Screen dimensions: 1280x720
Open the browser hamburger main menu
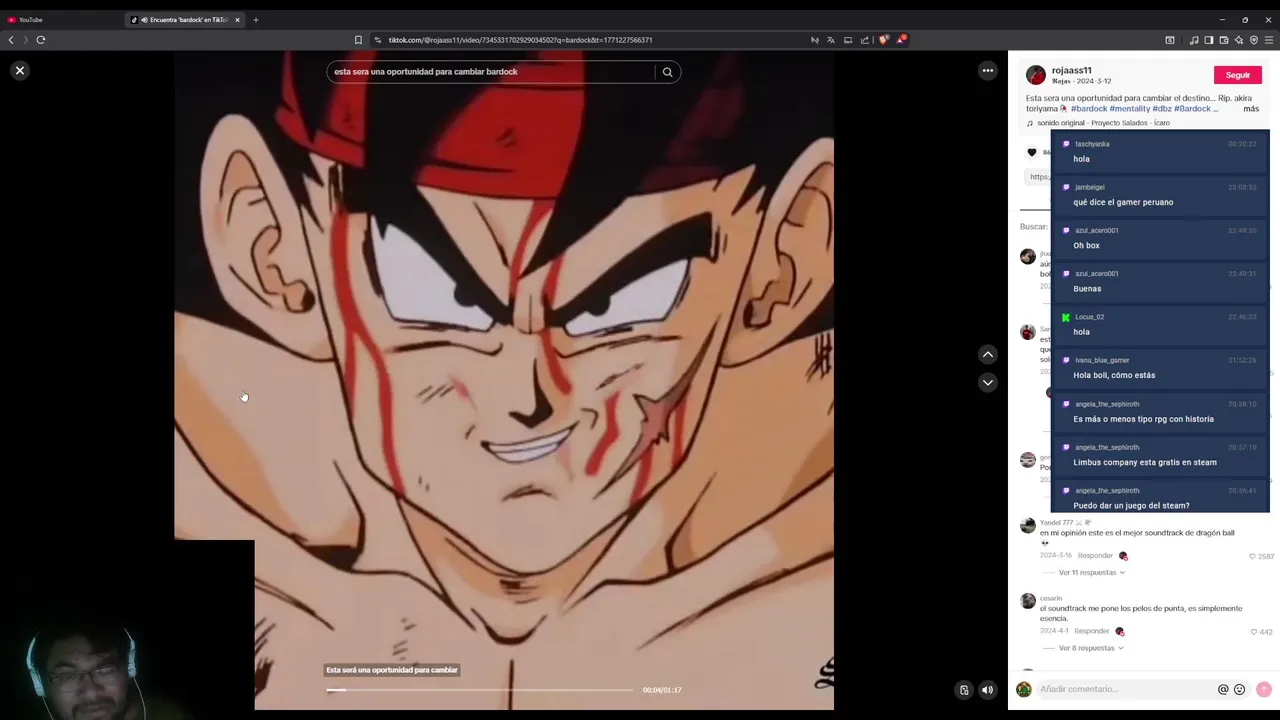[1269, 40]
